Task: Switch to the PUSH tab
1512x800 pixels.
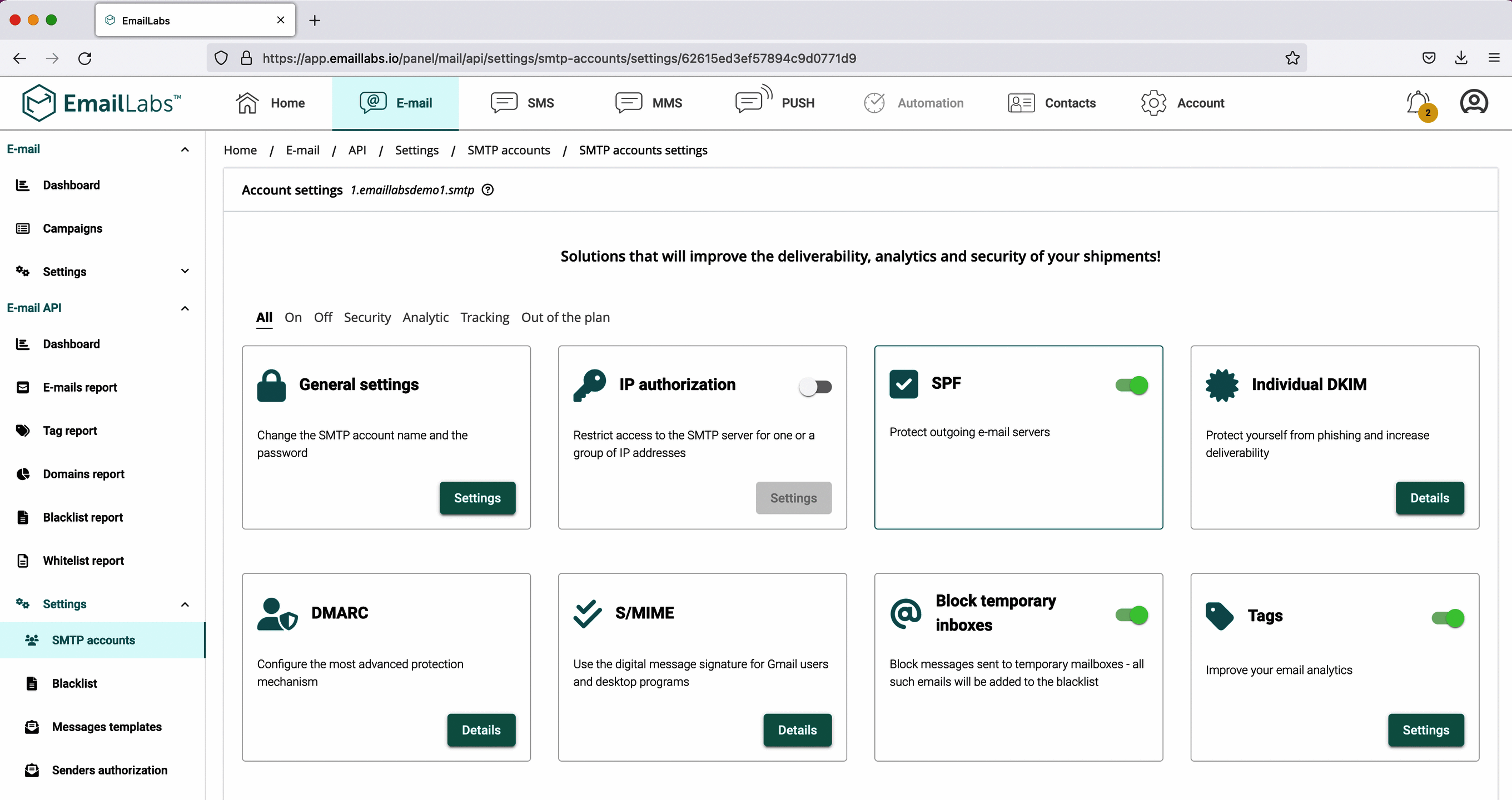Action: click(775, 103)
